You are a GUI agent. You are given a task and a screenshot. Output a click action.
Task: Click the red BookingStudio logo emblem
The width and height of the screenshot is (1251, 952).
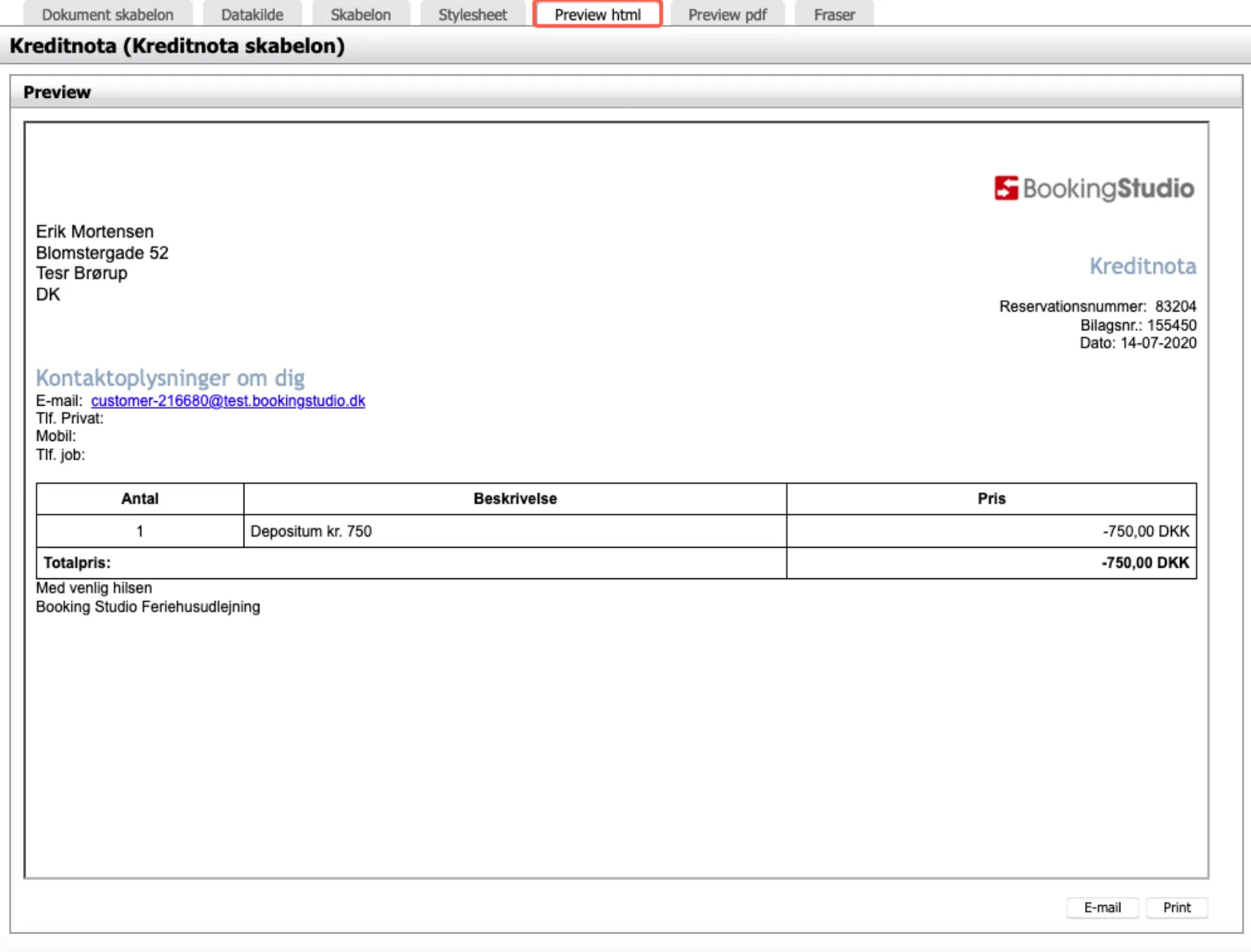1006,188
